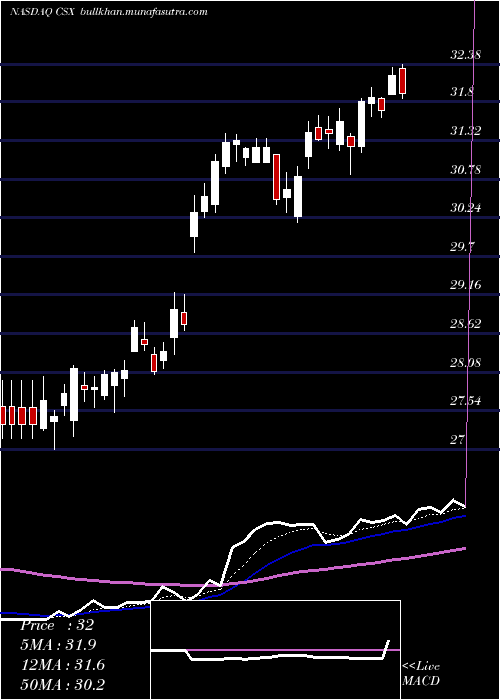The width and height of the screenshot is (500, 700).
Task: Select the 30.24 price axis label
Action: coord(465,208)
